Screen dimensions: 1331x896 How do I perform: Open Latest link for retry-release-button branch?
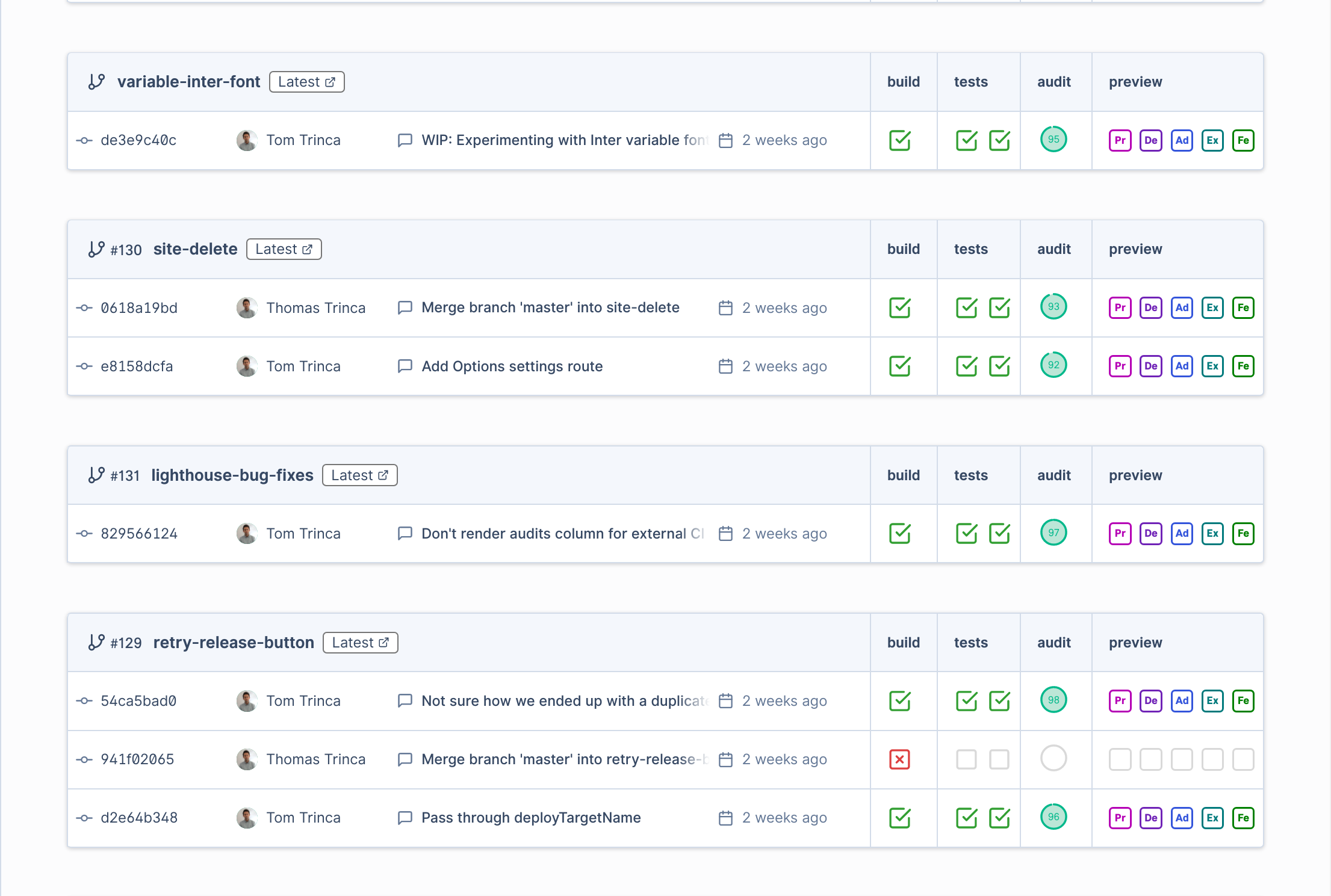click(360, 643)
